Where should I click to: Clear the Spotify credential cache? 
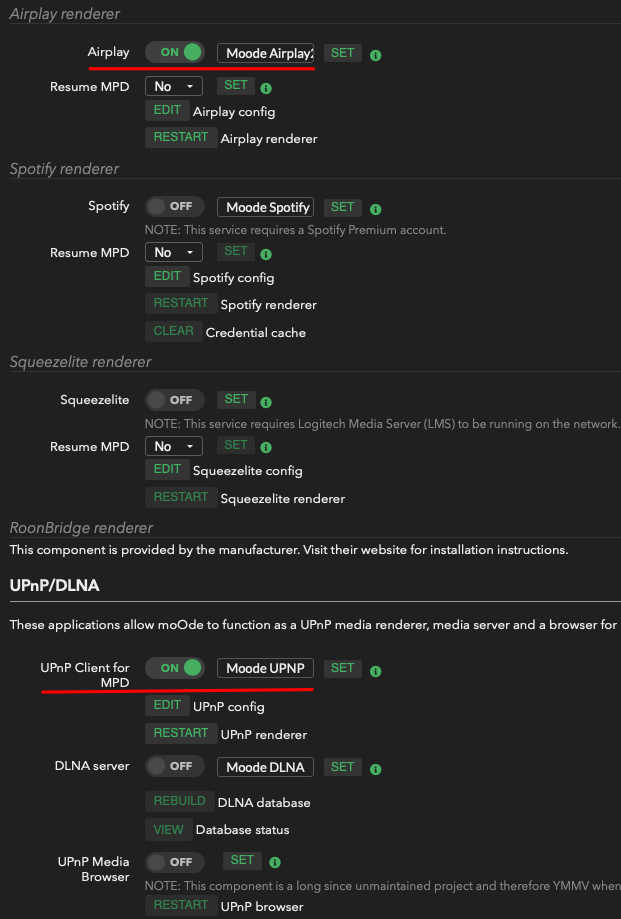[x=173, y=331]
